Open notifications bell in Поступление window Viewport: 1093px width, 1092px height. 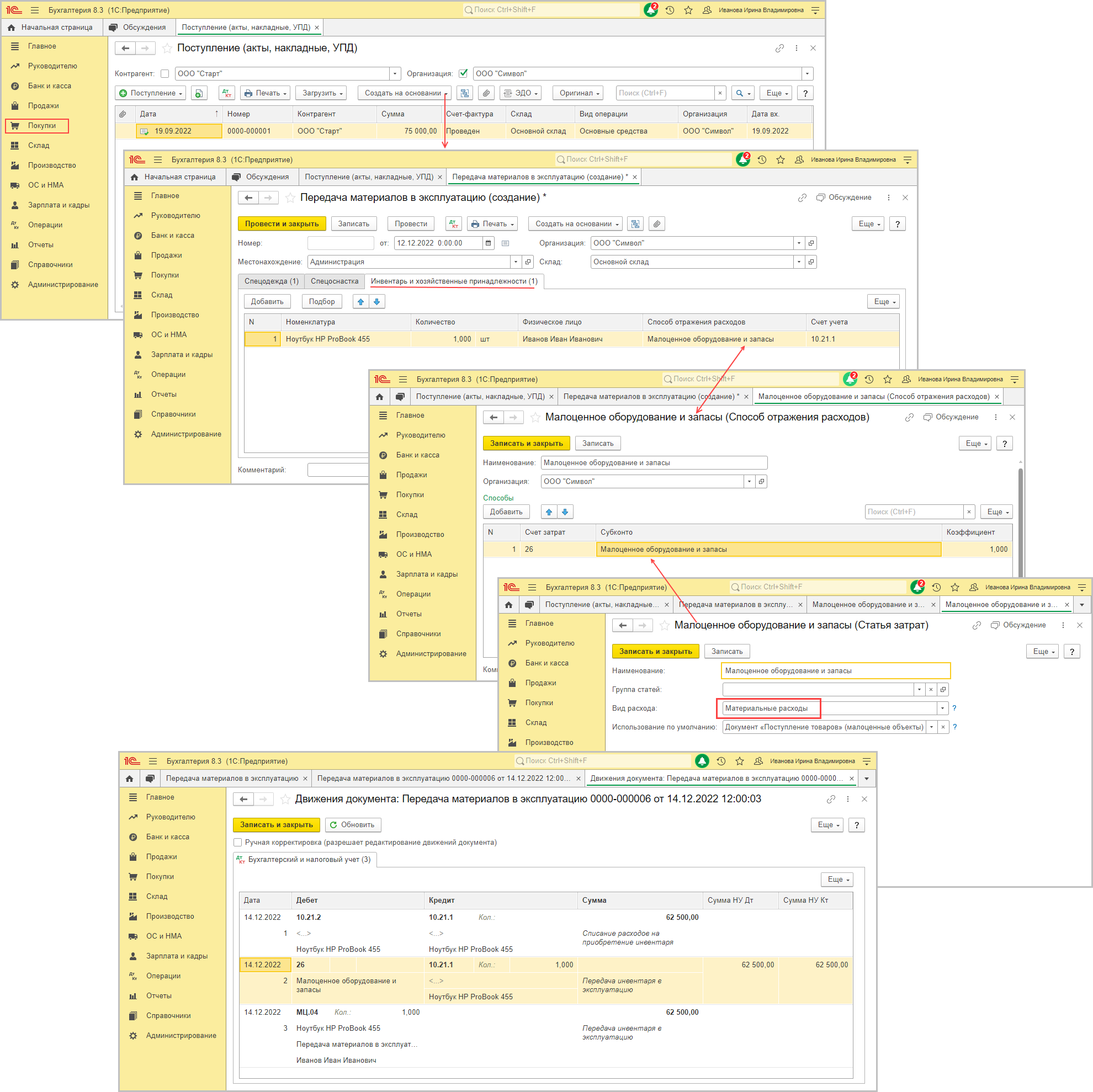tap(651, 10)
